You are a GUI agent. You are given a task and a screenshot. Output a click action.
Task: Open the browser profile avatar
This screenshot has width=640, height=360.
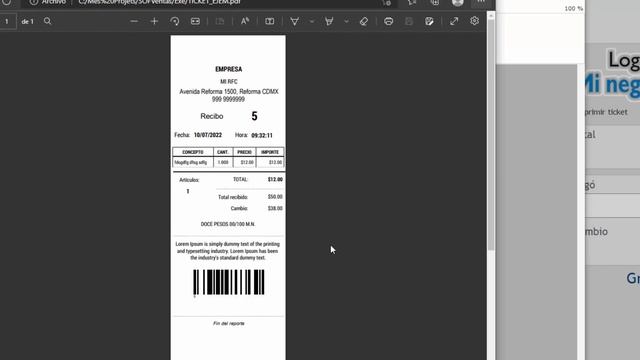click(458, 2)
